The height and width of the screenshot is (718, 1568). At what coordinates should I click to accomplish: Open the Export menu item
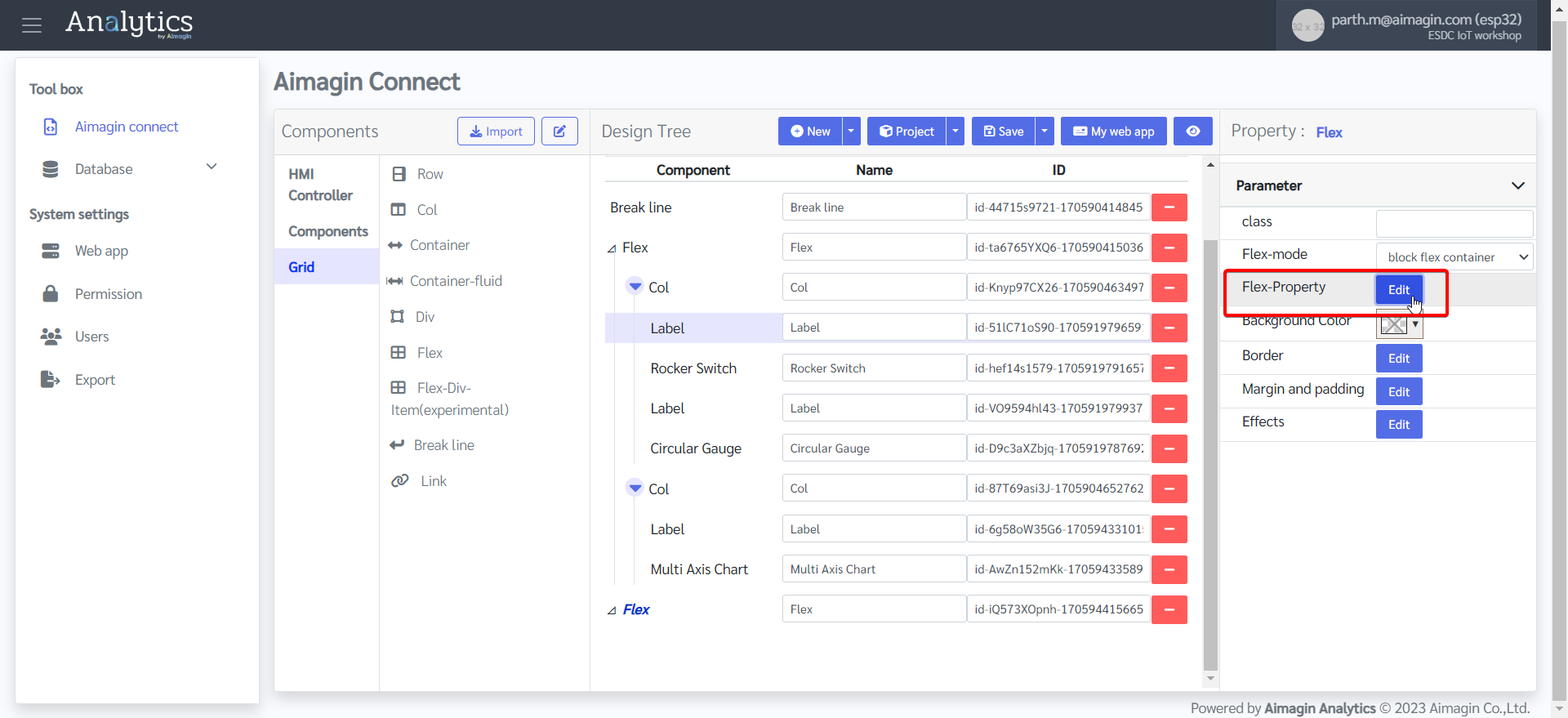coord(95,380)
